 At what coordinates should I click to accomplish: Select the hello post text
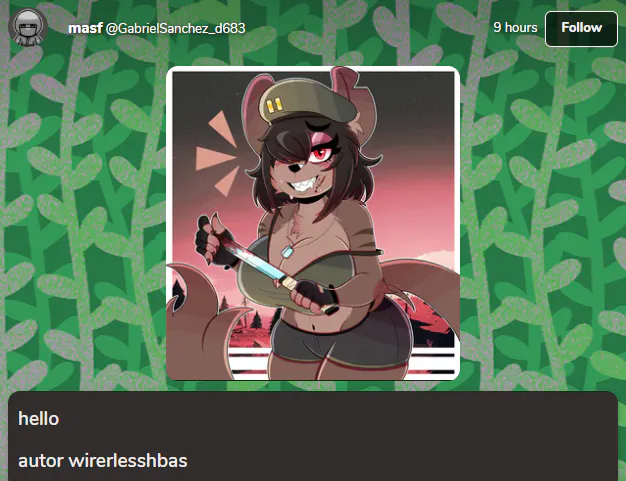38,419
